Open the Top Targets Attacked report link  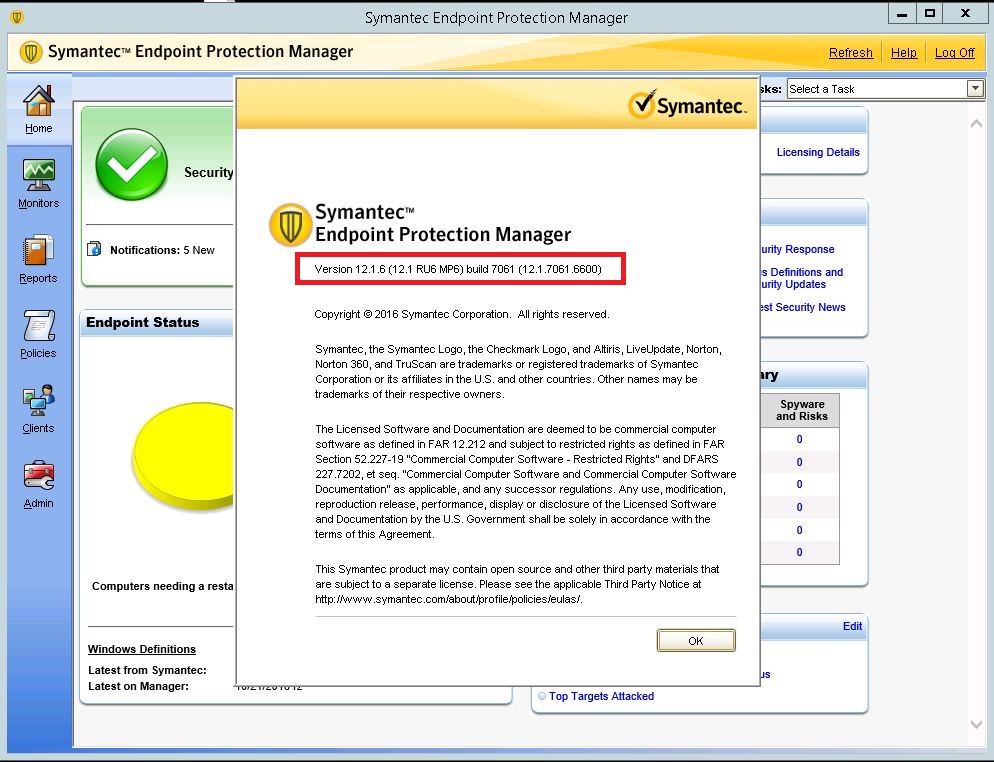(x=601, y=696)
